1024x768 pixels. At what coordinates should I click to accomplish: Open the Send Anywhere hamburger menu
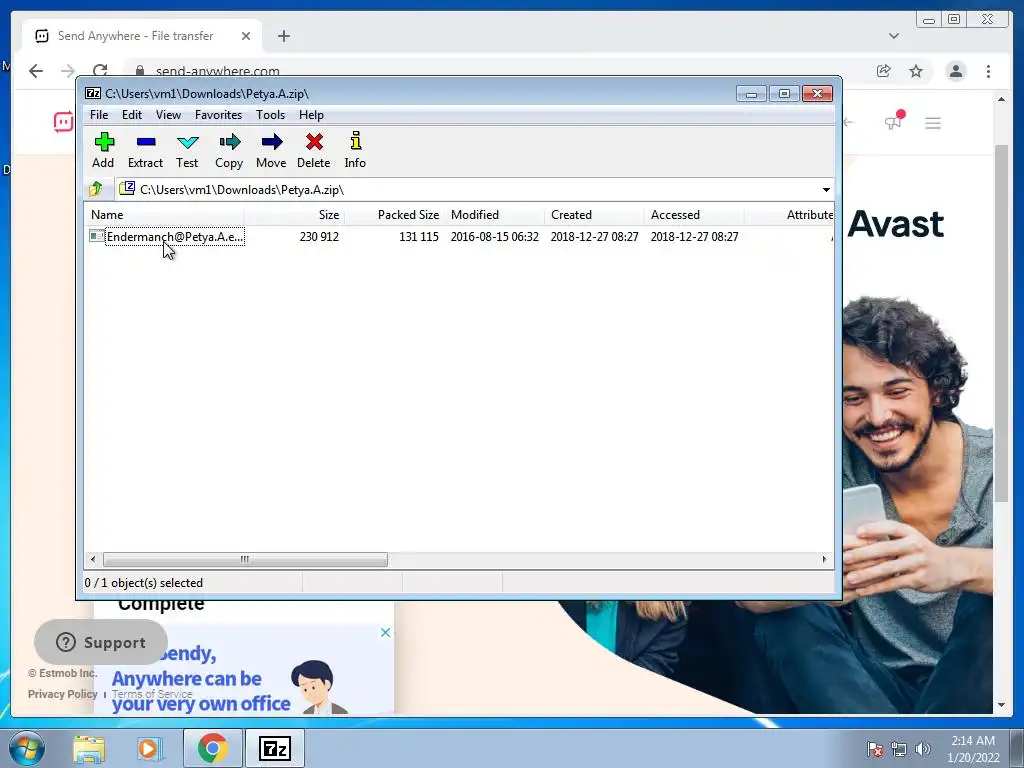click(x=933, y=123)
